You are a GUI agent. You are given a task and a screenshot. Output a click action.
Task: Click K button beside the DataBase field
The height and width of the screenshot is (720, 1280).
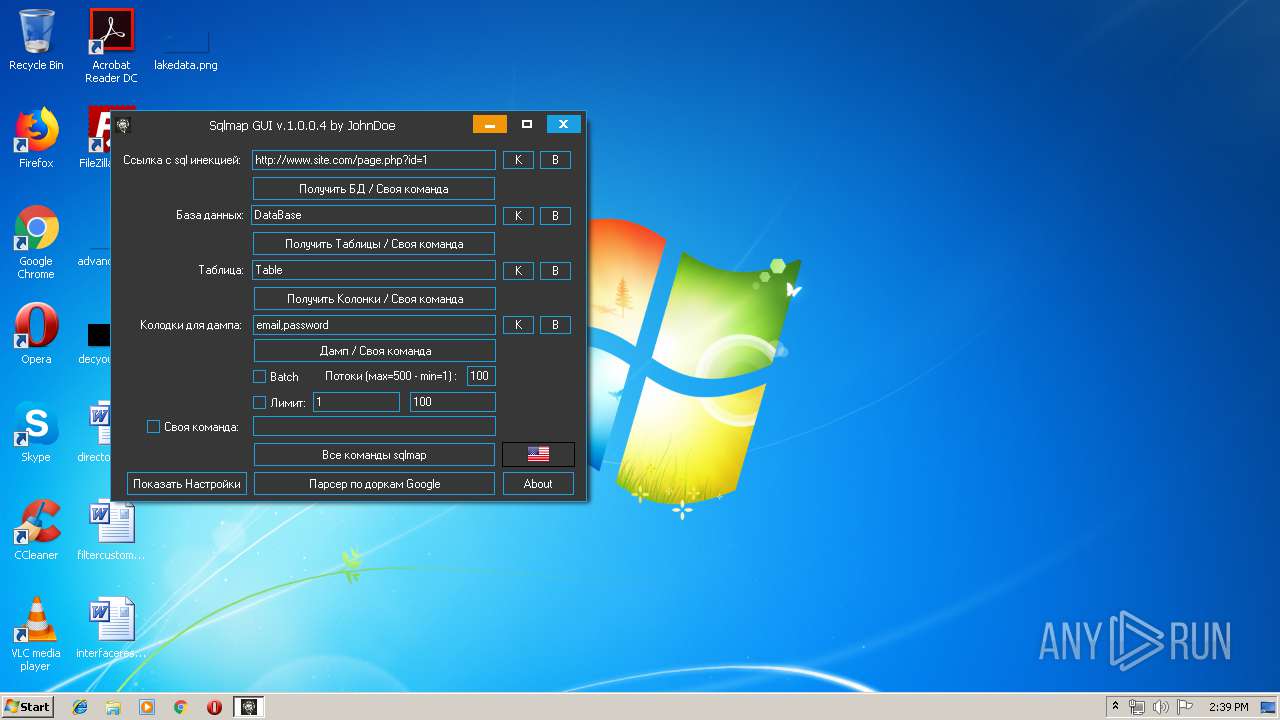pos(518,216)
